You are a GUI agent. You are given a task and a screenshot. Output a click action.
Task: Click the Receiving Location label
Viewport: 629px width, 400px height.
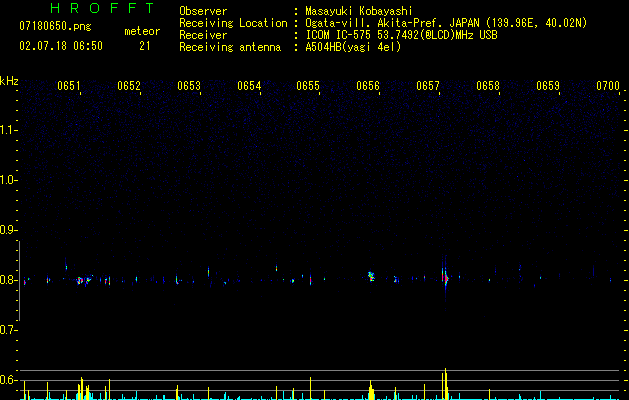233,23
